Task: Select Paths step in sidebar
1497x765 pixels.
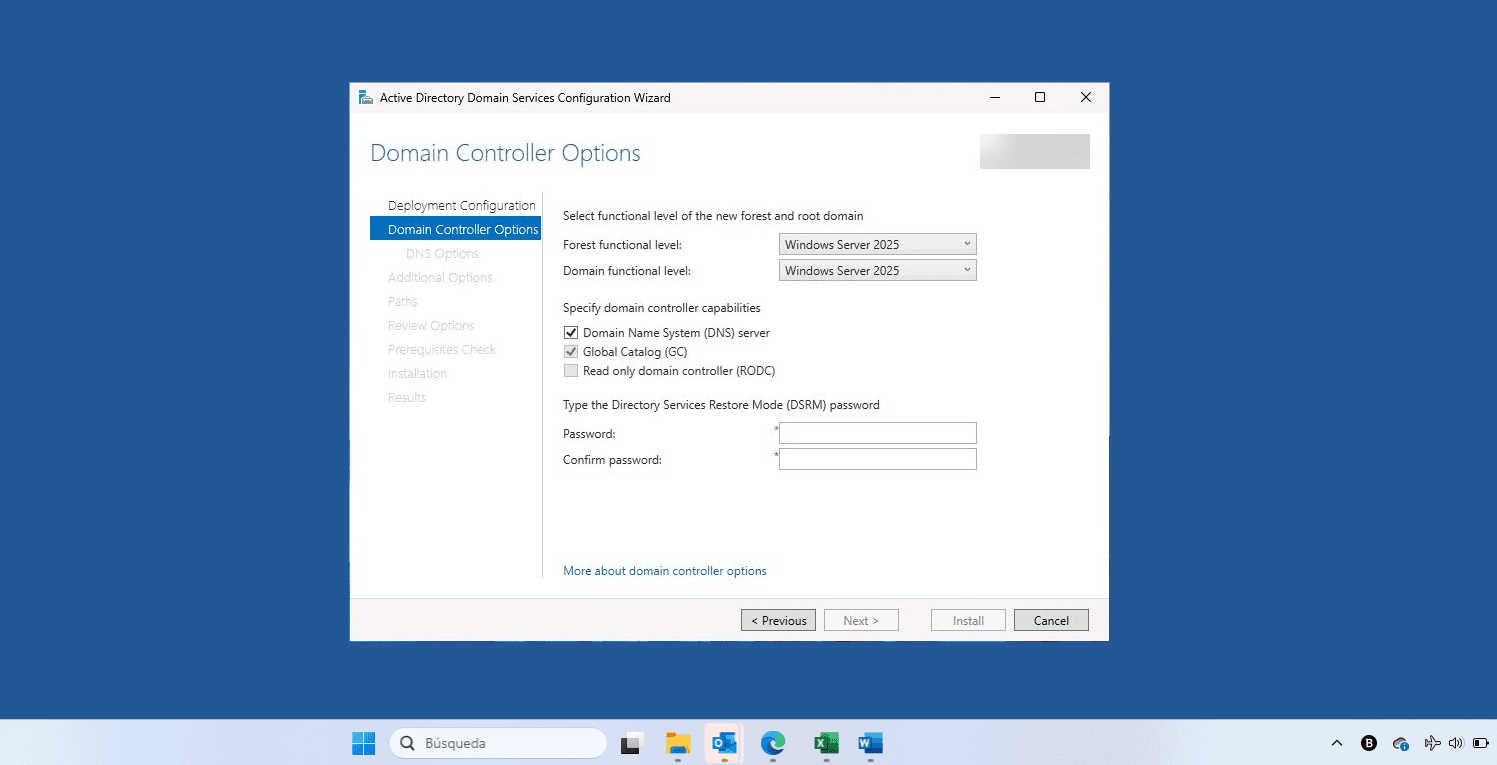Action: tap(403, 301)
